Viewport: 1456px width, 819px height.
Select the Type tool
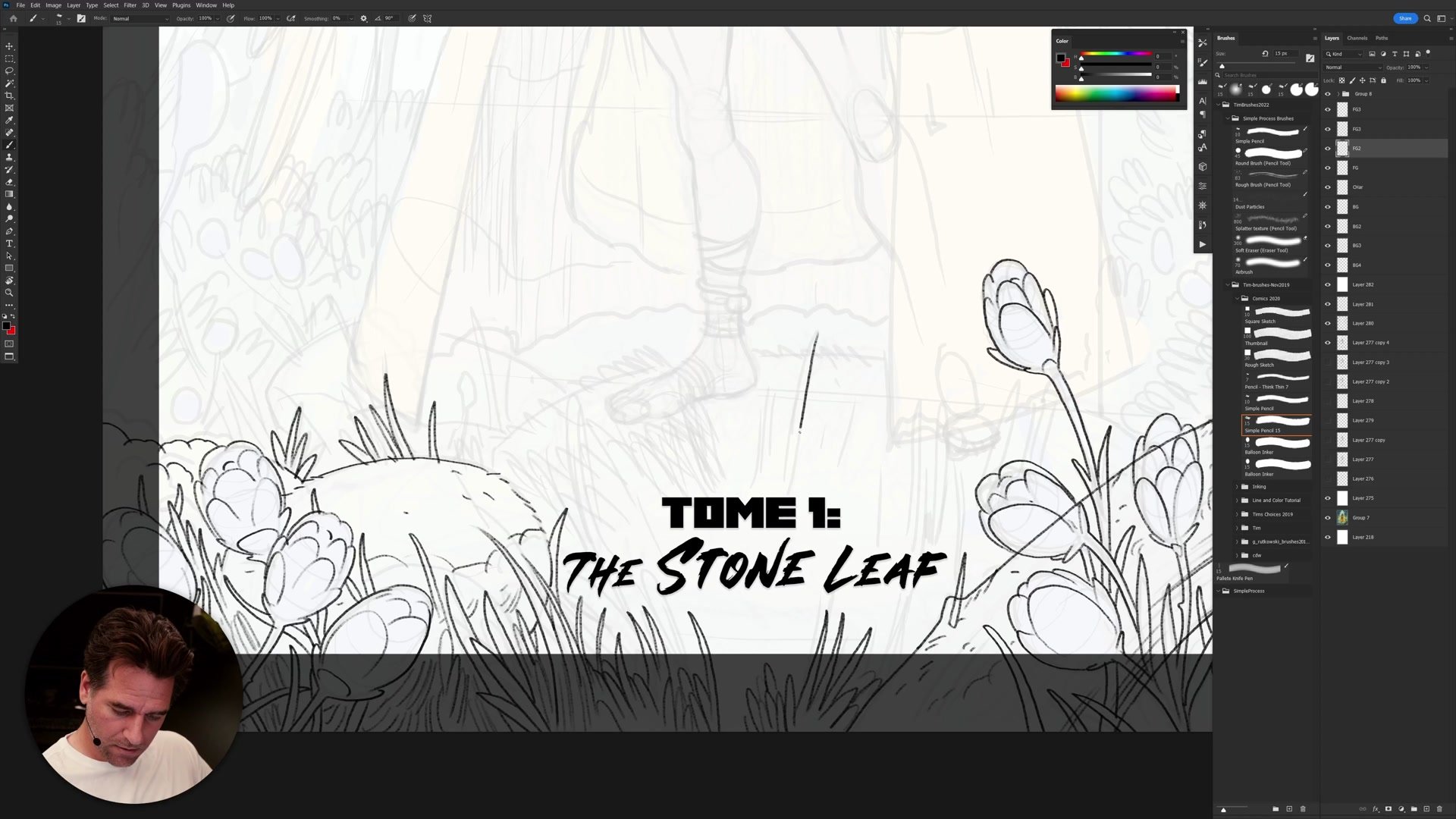(x=10, y=243)
